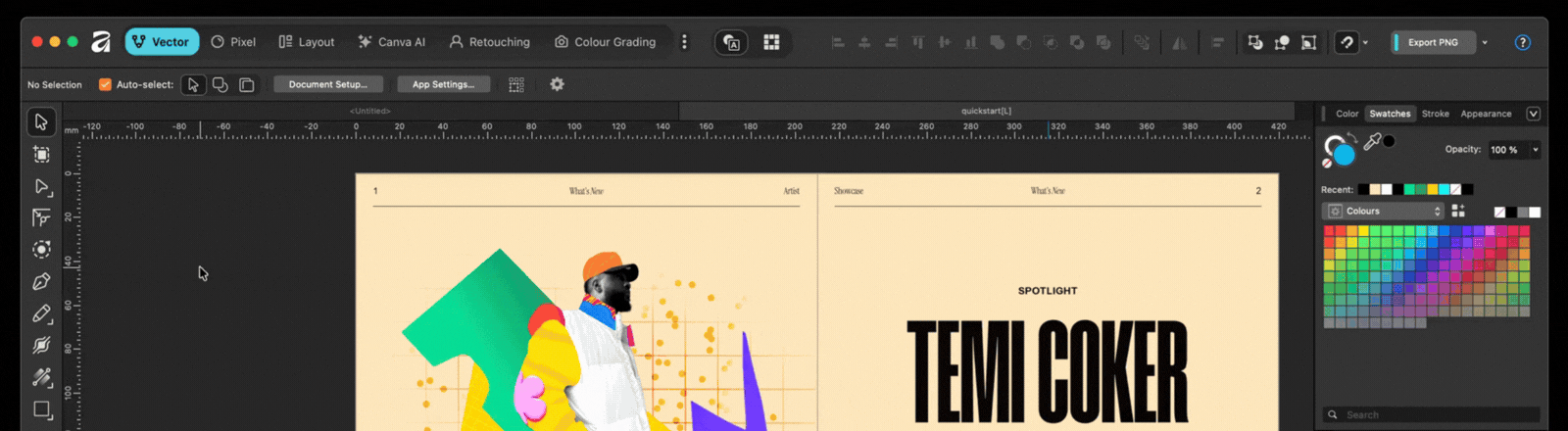Click the gear icon in context toolbar
The width and height of the screenshot is (1568, 431).
pos(557,84)
